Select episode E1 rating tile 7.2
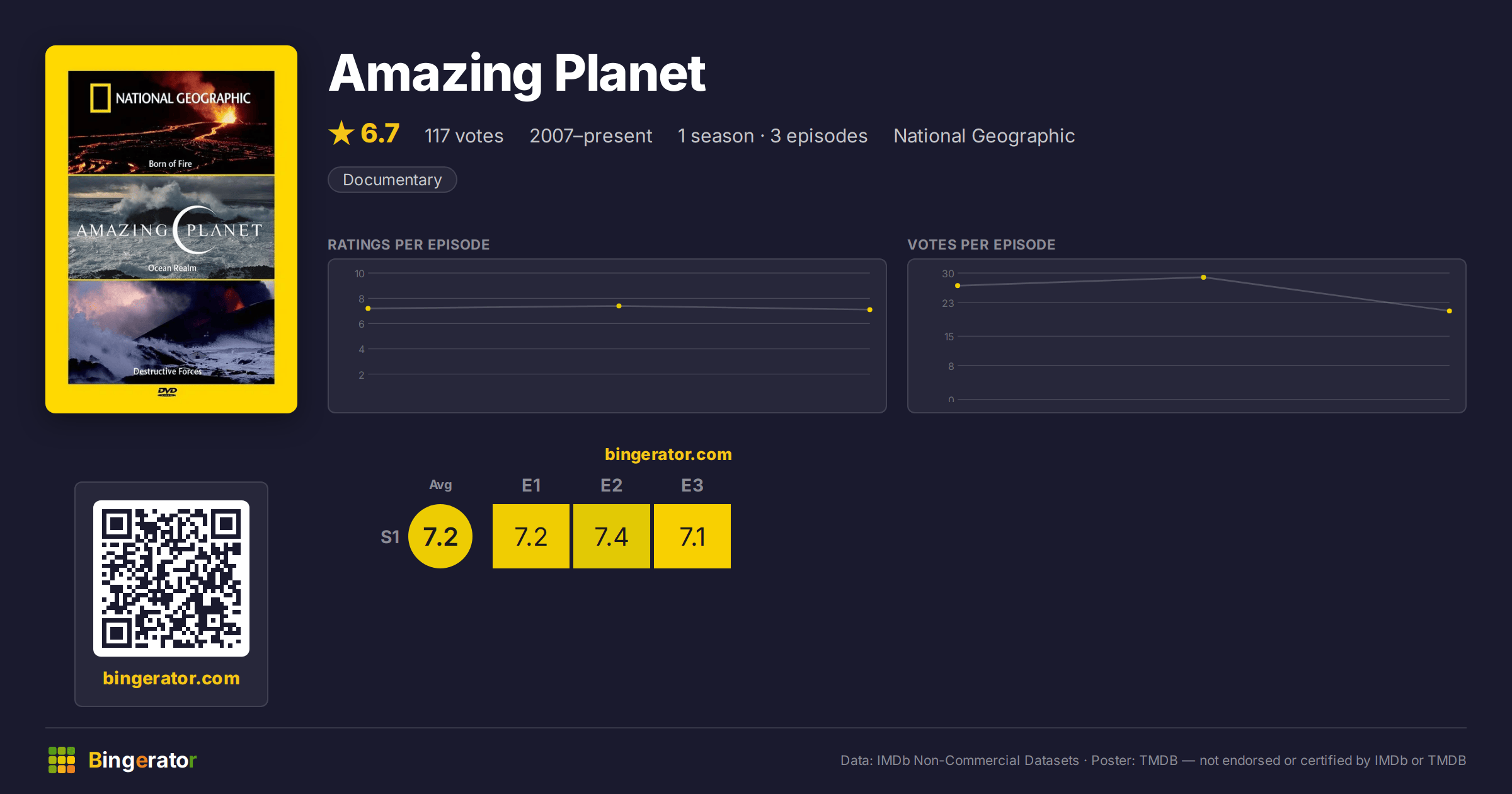Screen dimensions: 1512x794 tap(531, 536)
